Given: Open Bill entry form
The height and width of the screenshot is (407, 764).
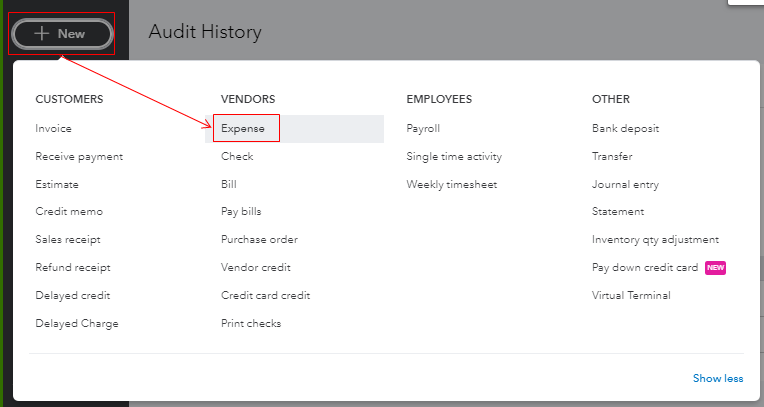Looking at the screenshot, I should click(x=229, y=185).
